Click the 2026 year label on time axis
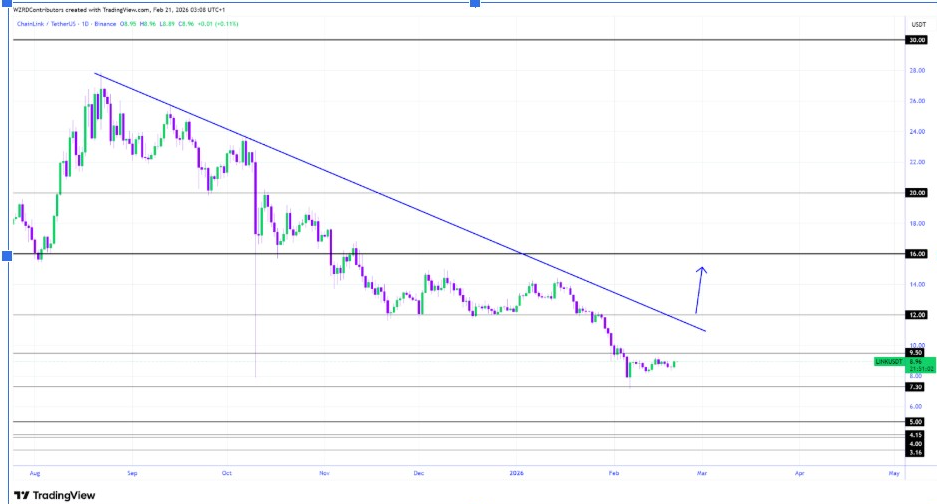Viewport: 937px width, 504px height. pyautogui.click(x=516, y=473)
